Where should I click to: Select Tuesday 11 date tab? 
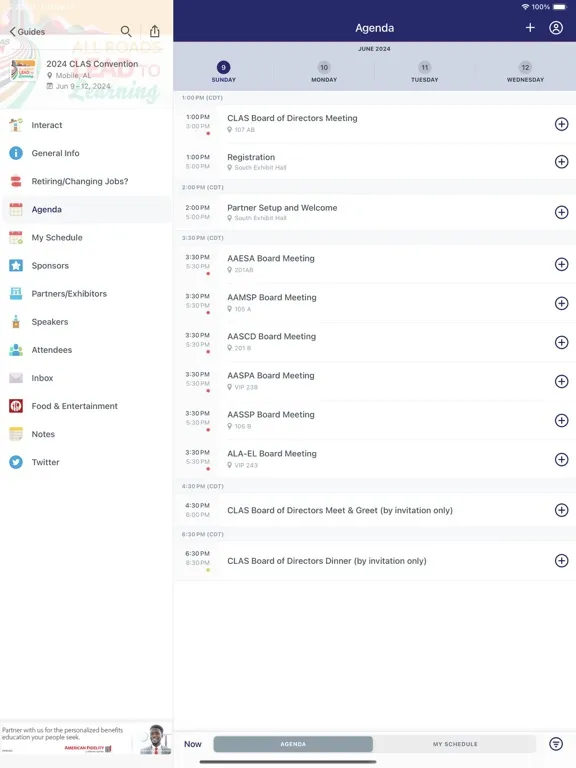[x=425, y=72]
